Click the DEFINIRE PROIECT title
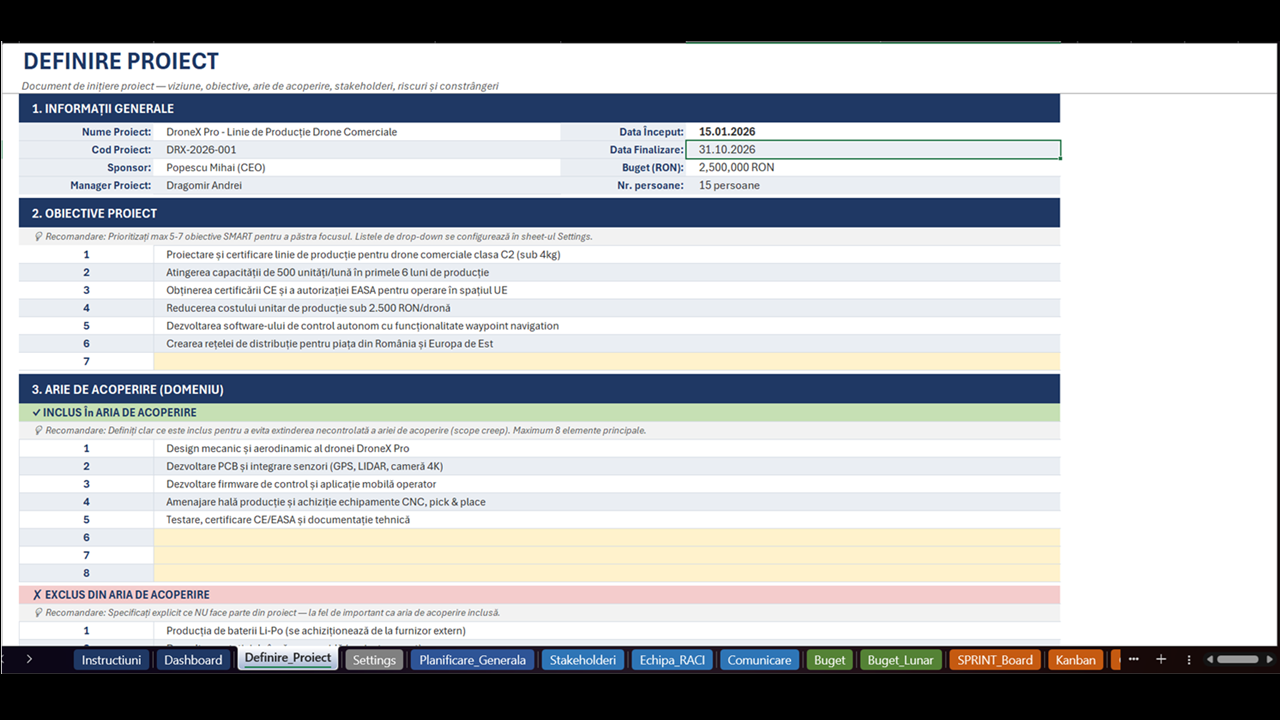The height and width of the screenshot is (720, 1280). (121, 61)
